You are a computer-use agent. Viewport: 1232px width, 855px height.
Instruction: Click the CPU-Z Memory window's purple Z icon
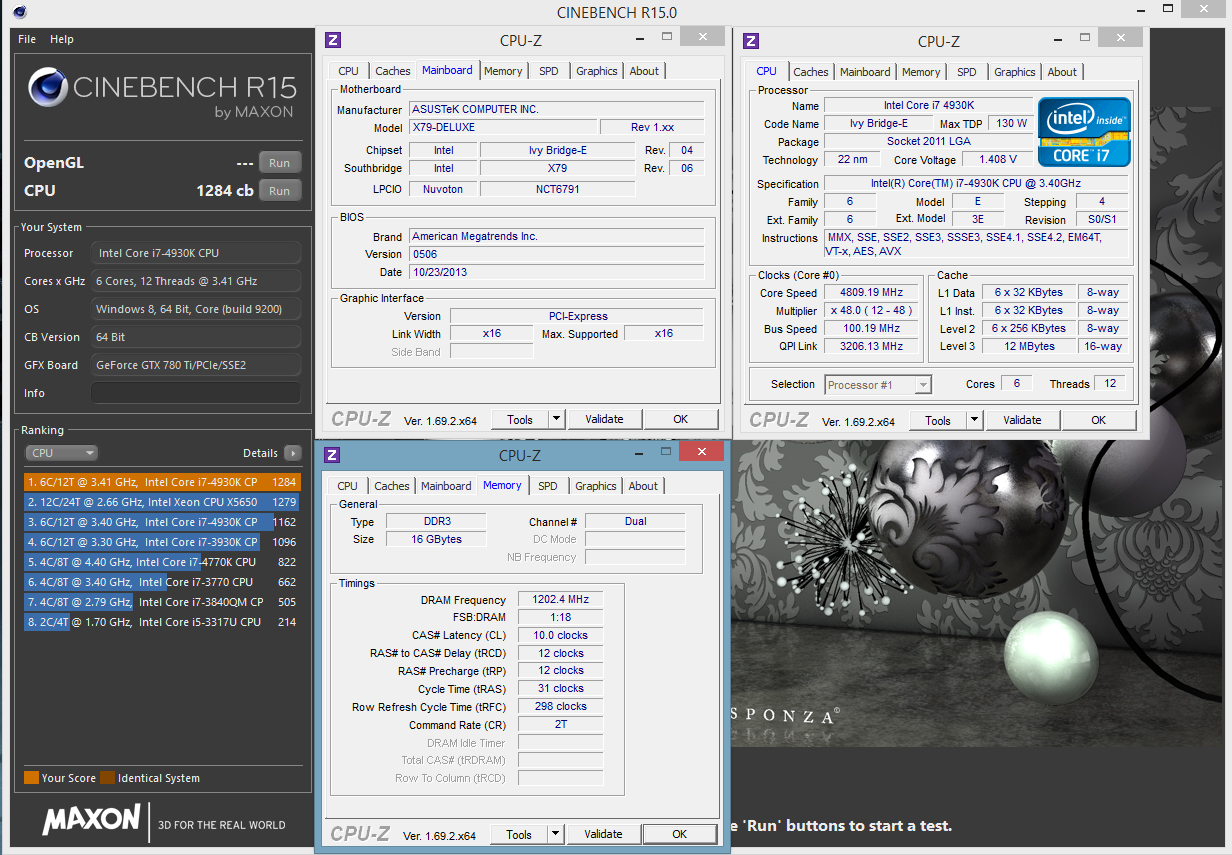tap(333, 455)
